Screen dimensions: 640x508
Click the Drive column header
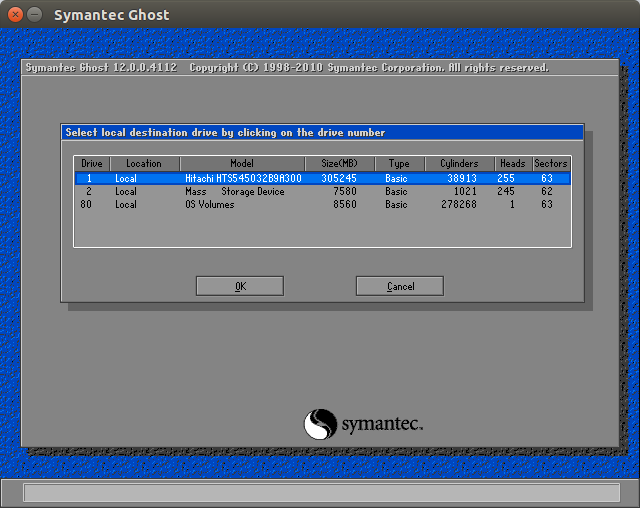92,164
